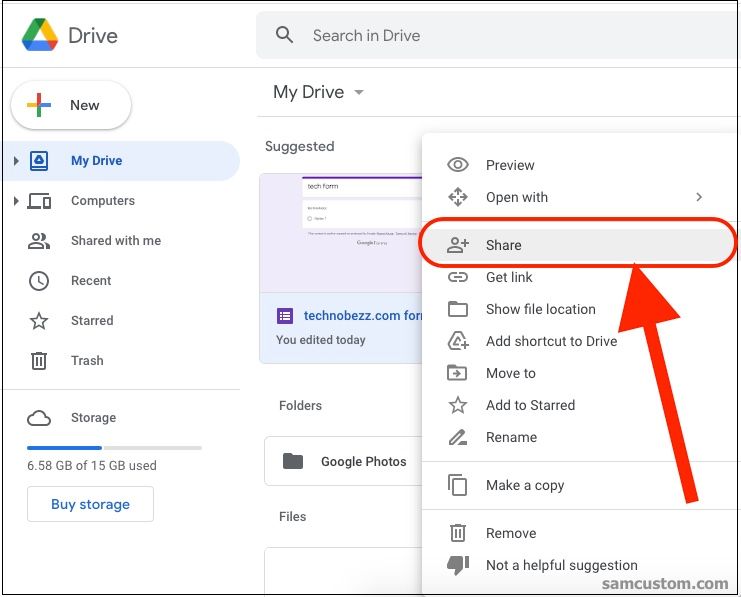This screenshot has height=597, width=741.
Task: Click the thumbs-down icon
Action: [457, 565]
